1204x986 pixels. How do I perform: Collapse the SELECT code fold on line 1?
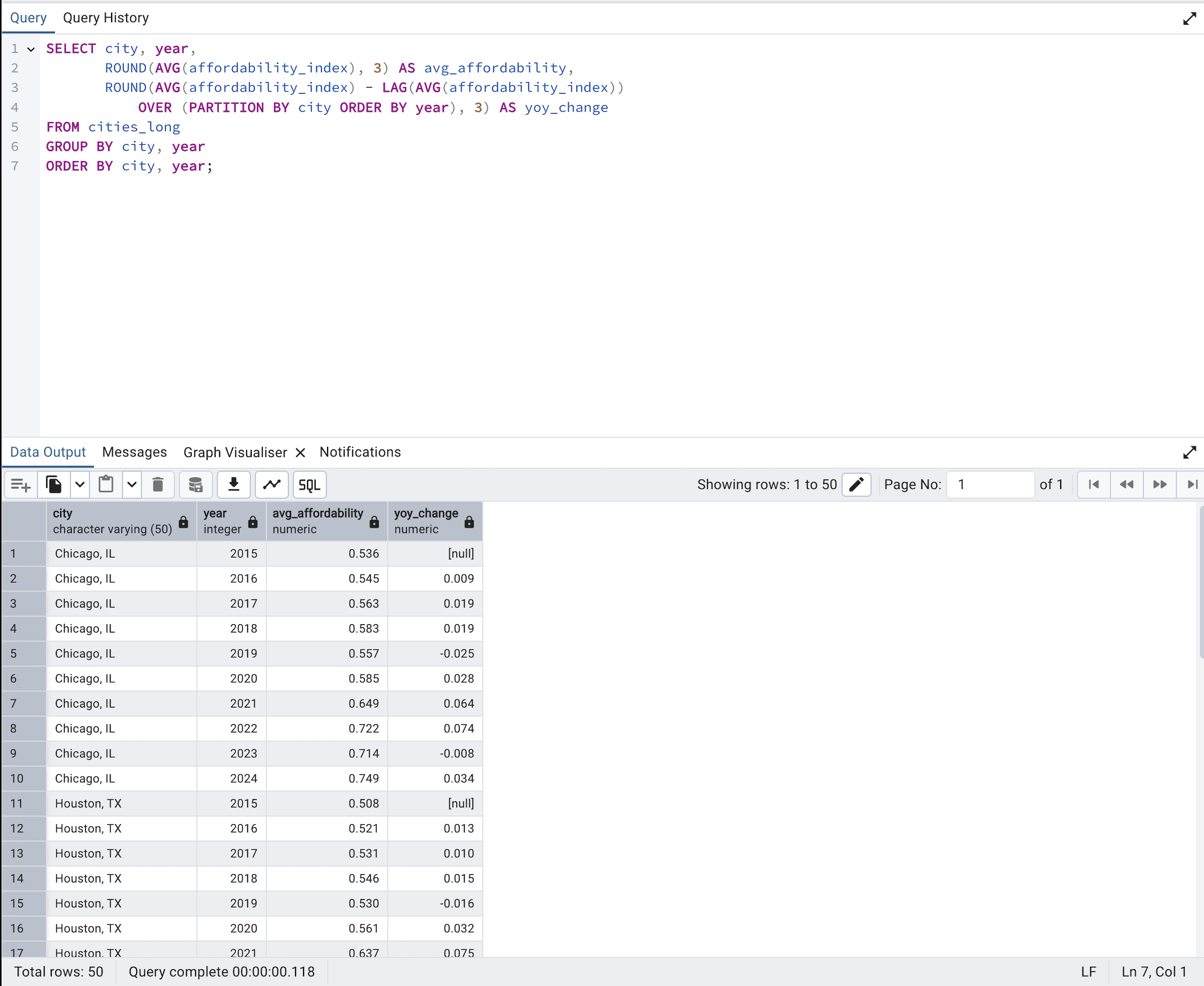tap(31, 49)
